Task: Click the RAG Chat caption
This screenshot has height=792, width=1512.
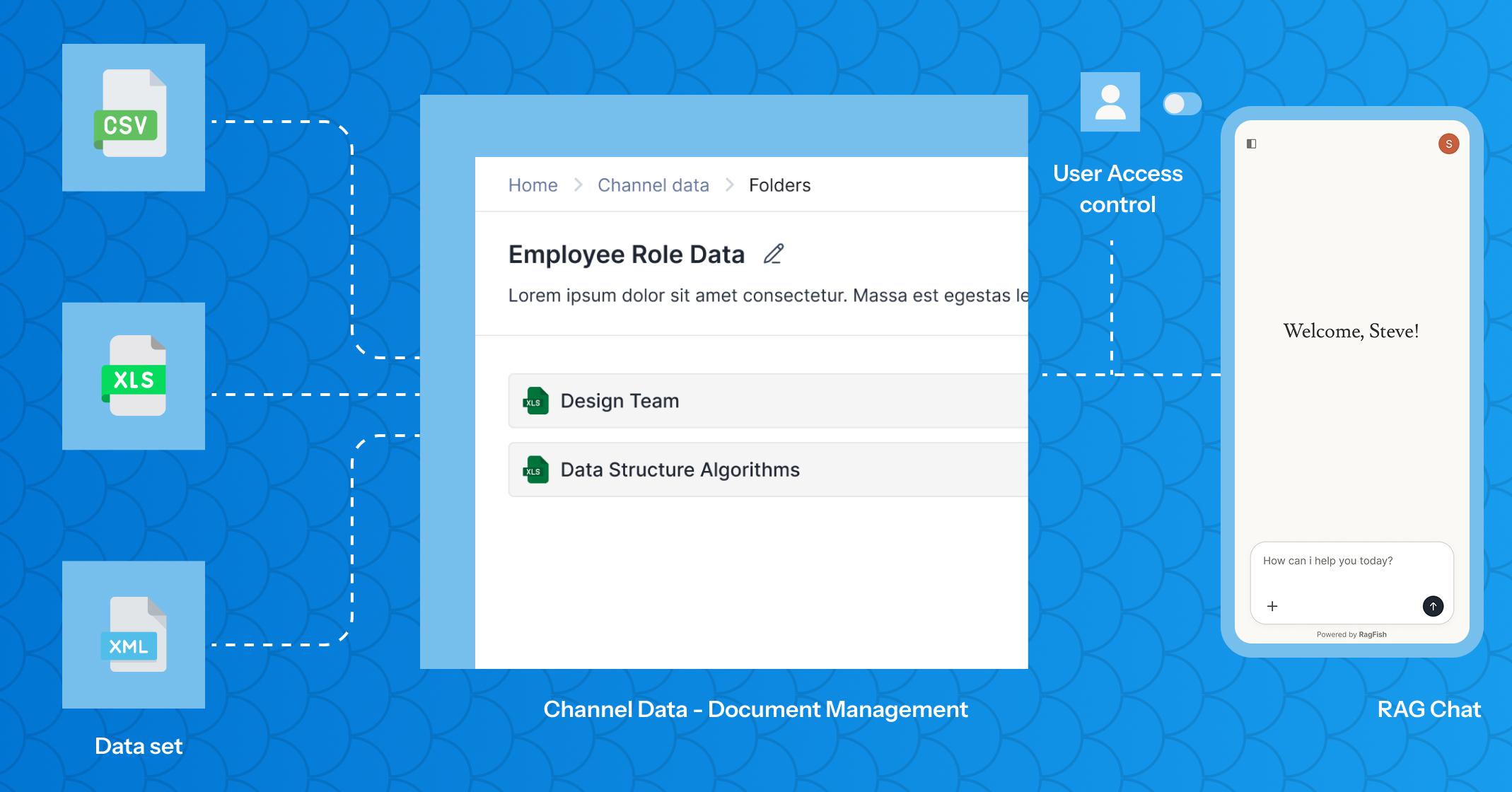Action: pyautogui.click(x=1429, y=709)
